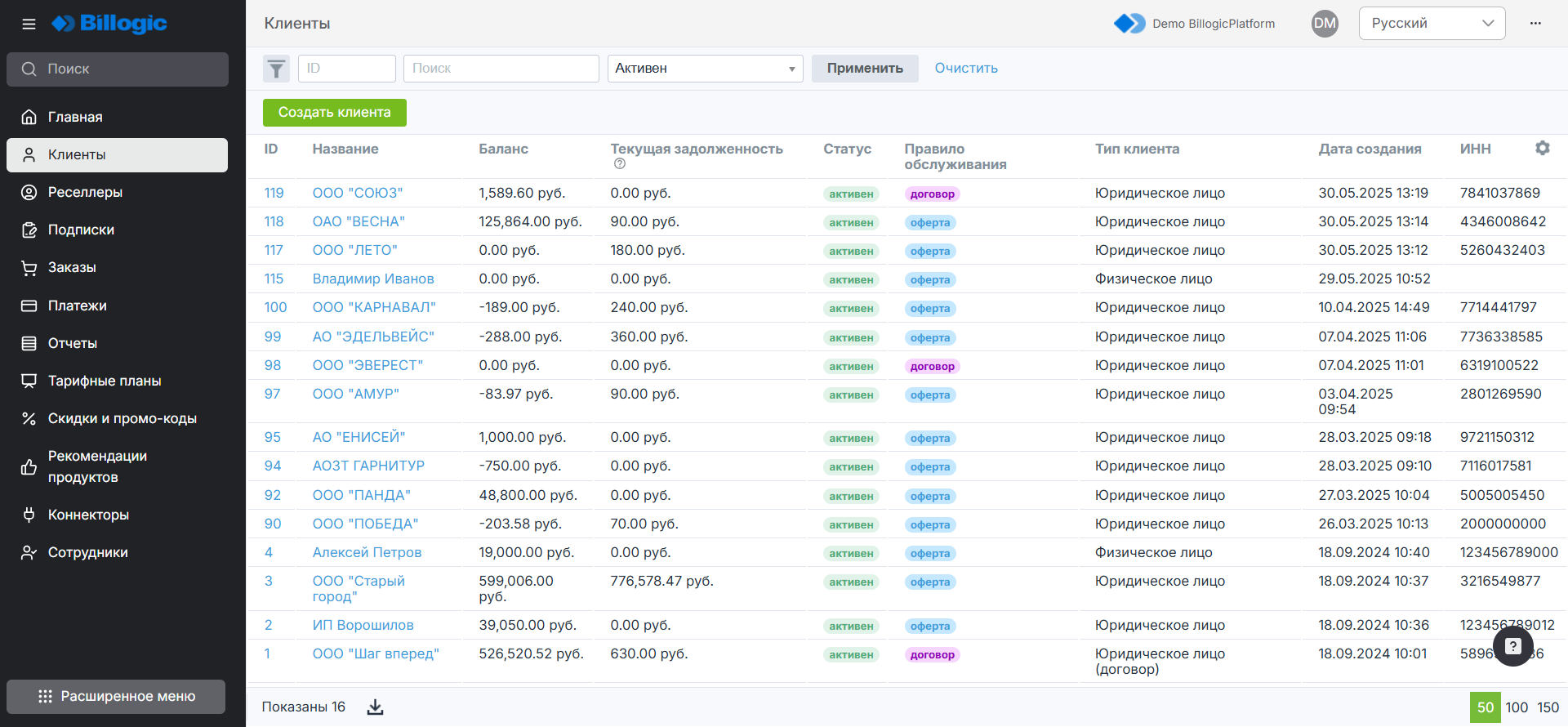Click the DM user avatar
Viewport: 1568px width, 727px height.
[1324, 24]
